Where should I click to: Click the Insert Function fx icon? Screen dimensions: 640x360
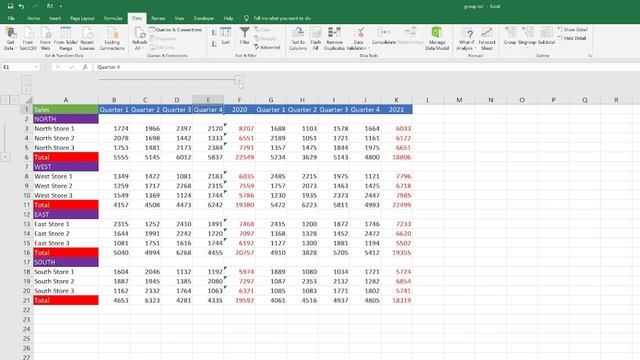(85, 67)
